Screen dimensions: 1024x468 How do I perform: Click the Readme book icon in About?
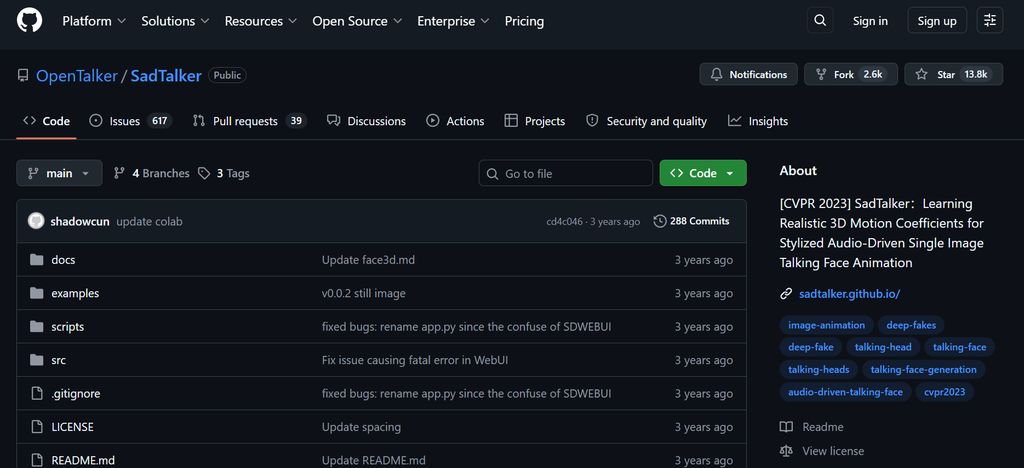[786, 427]
